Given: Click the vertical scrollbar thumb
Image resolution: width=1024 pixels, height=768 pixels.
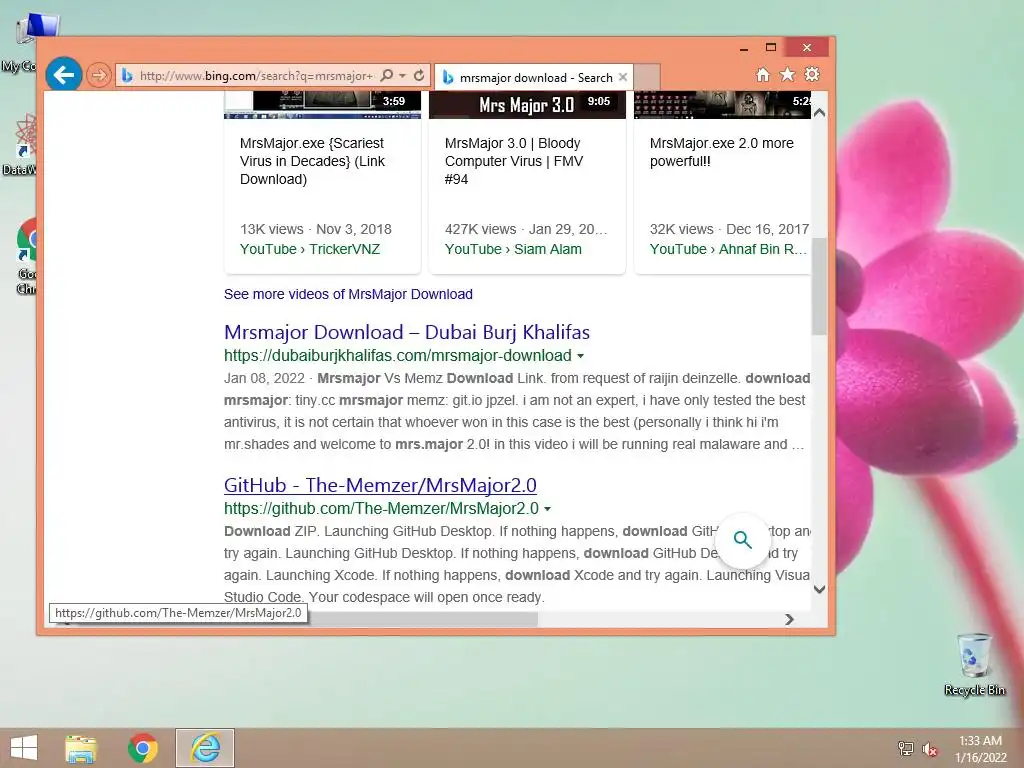Looking at the screenshot, I should click(x=820, y=286).
